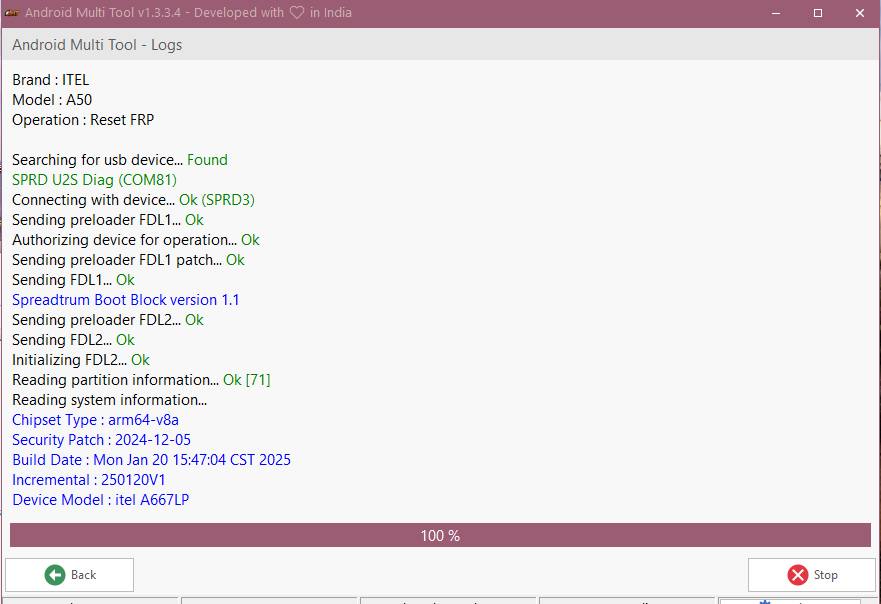Viewport: 881px width, 604px height.
Task: Click the 'Sending FDL2... Ok' line
Action: [x=73, y=340]
